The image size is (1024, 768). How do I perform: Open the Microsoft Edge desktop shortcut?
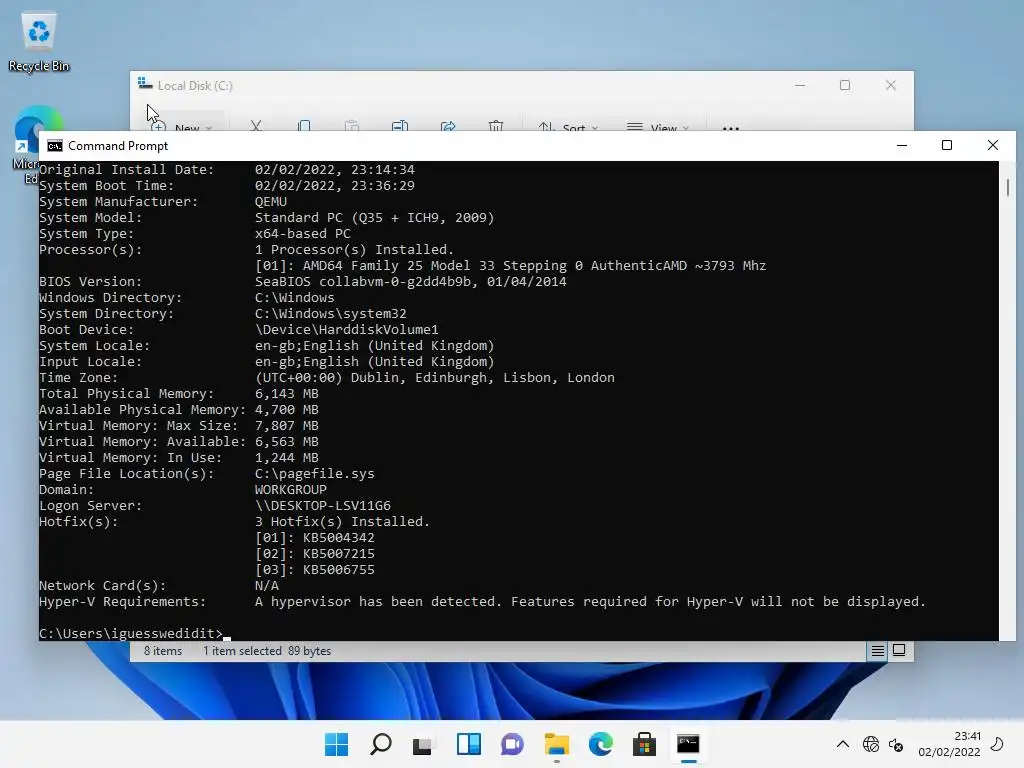(29, 145)
